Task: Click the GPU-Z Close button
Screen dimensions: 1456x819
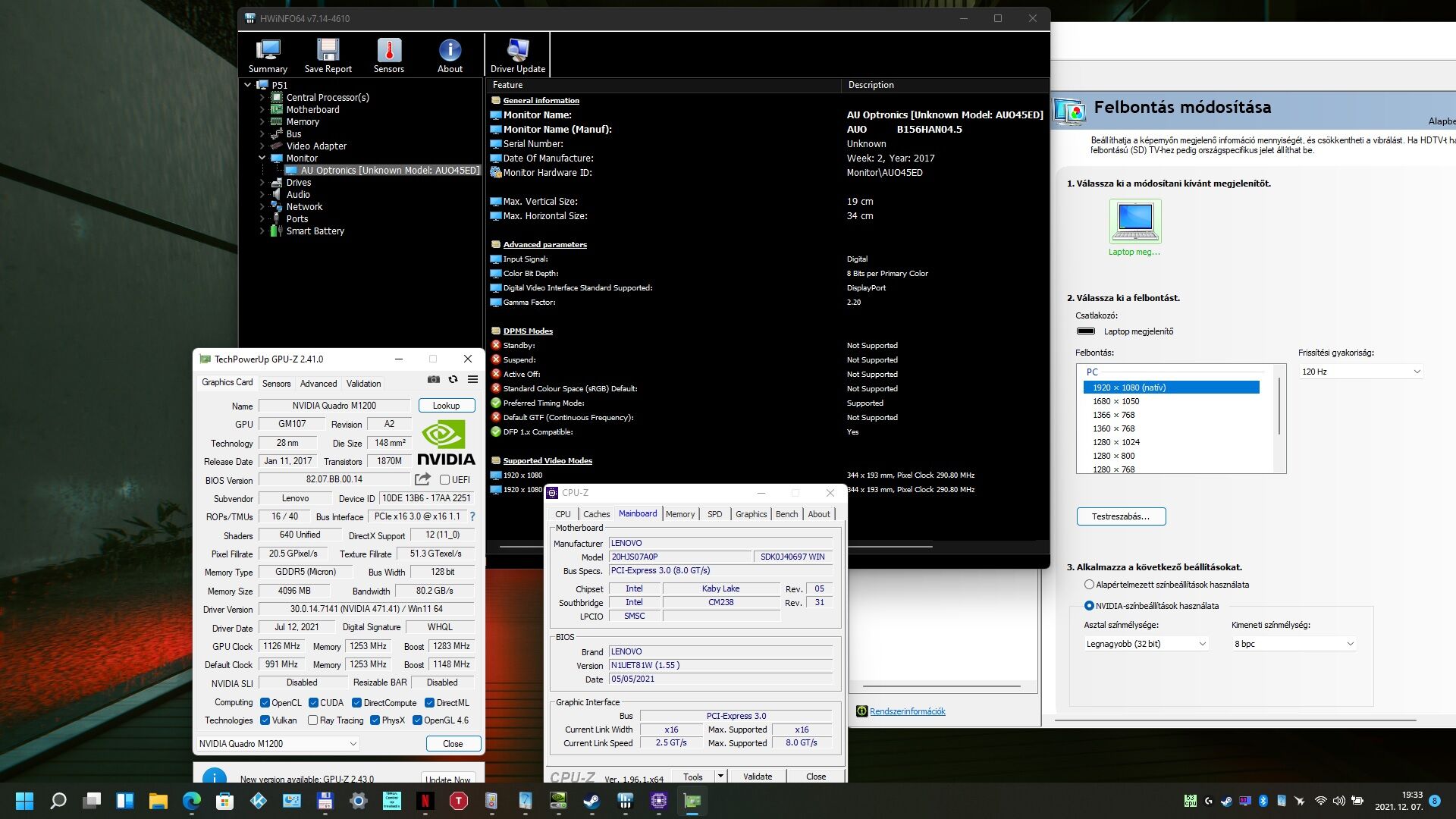Action: (453, 744)
